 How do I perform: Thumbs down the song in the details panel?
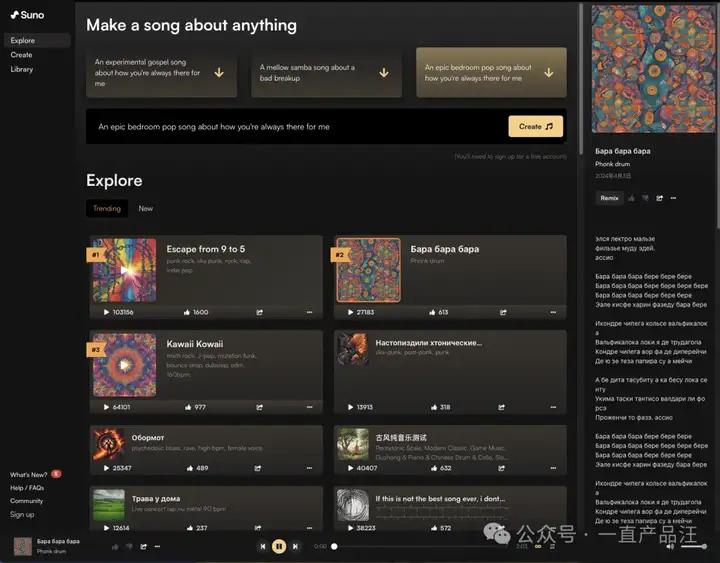click(645, 198)
